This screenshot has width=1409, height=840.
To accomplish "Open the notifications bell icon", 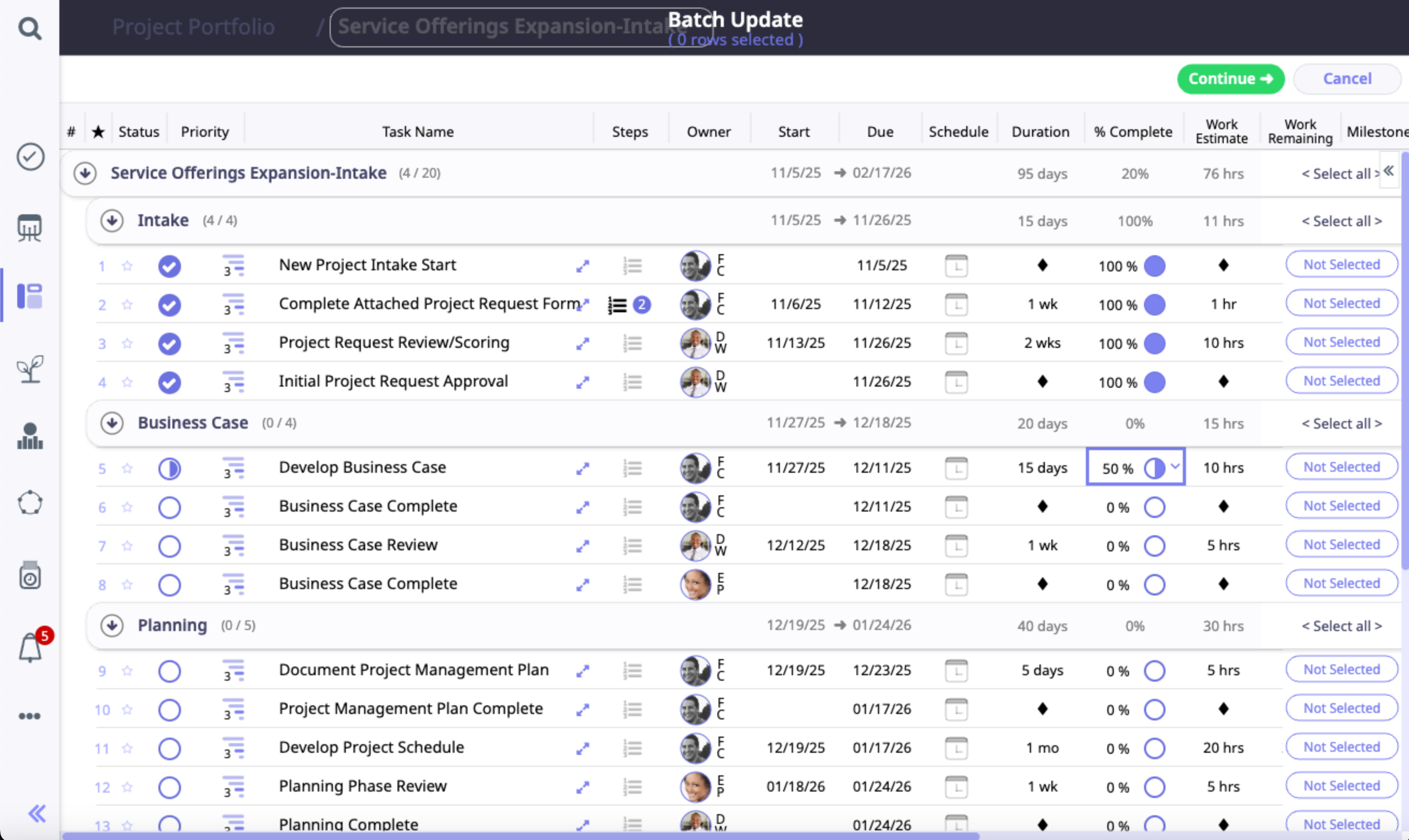I will click(30, 648).
